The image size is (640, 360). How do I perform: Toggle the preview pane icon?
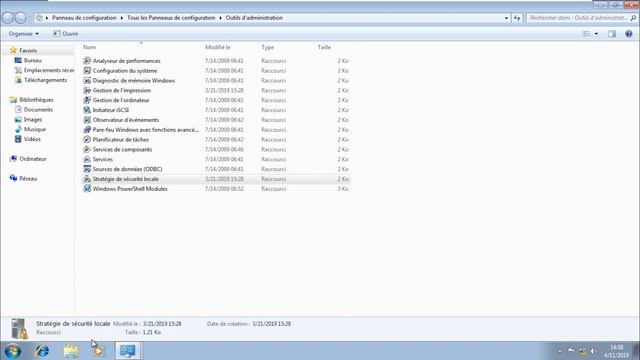click(612, 34)
